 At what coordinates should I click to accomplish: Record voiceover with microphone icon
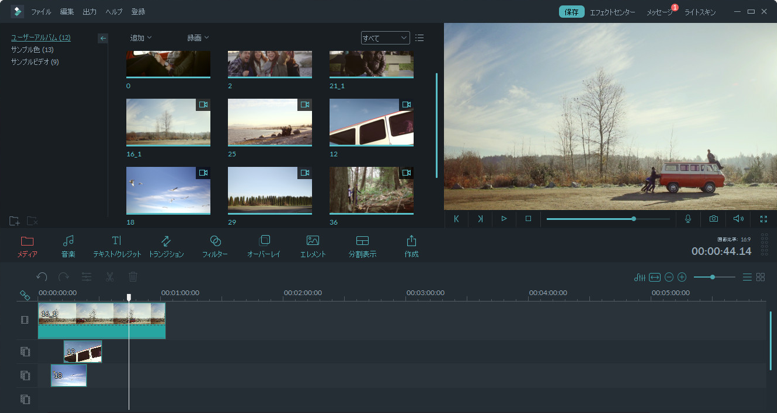click(688, 219)
